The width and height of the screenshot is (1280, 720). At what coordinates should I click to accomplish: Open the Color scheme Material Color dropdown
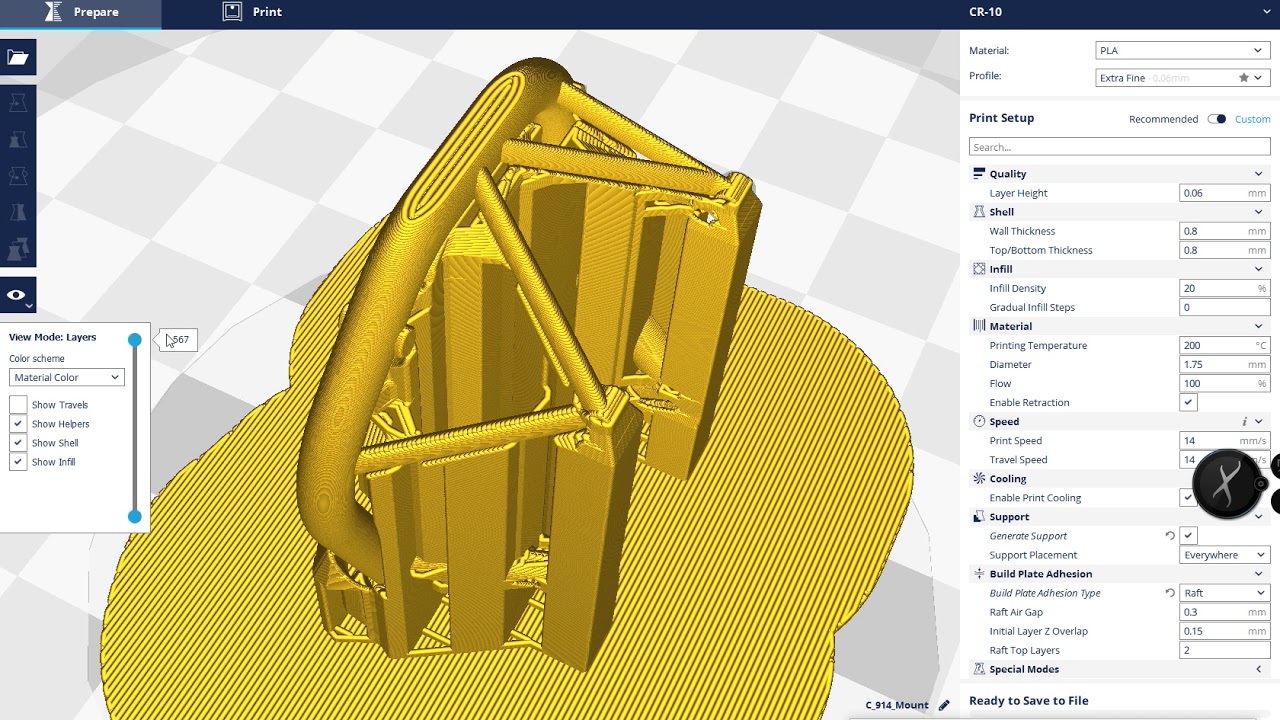[x=66, y=377]
